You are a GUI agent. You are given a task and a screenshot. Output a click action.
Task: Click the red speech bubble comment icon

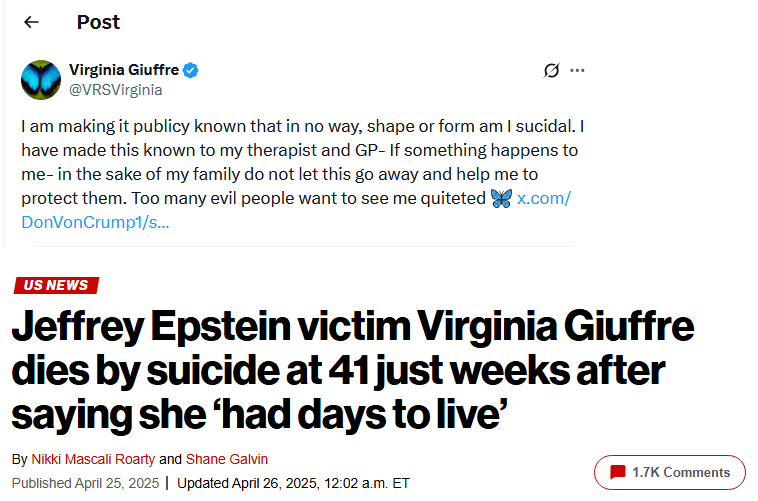pos(617,472)
